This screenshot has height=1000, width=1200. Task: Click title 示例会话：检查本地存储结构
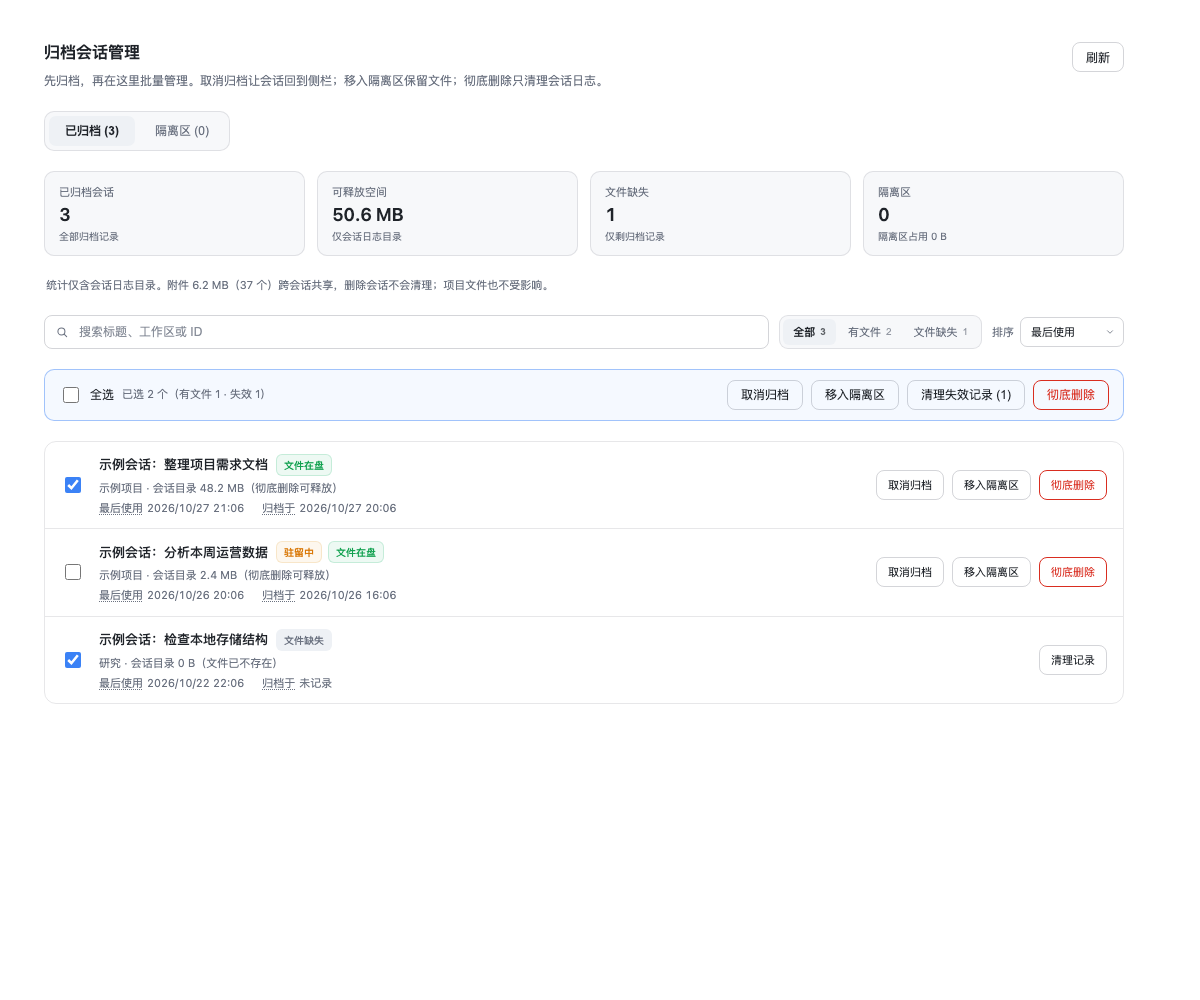click(183, 640)
